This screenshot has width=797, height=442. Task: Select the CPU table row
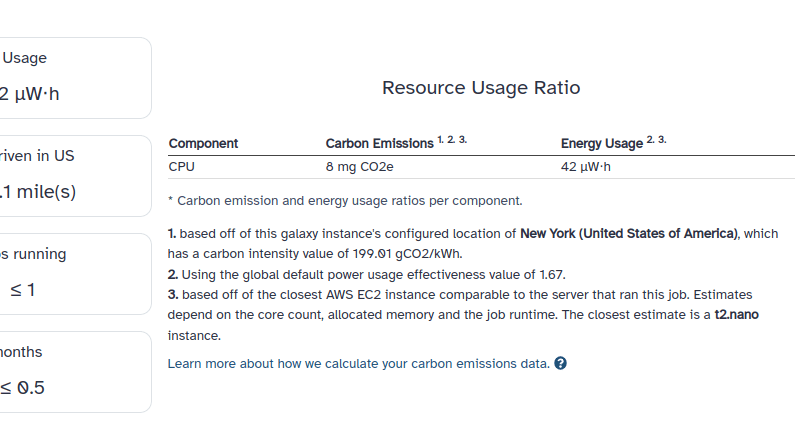coord(481,167)
